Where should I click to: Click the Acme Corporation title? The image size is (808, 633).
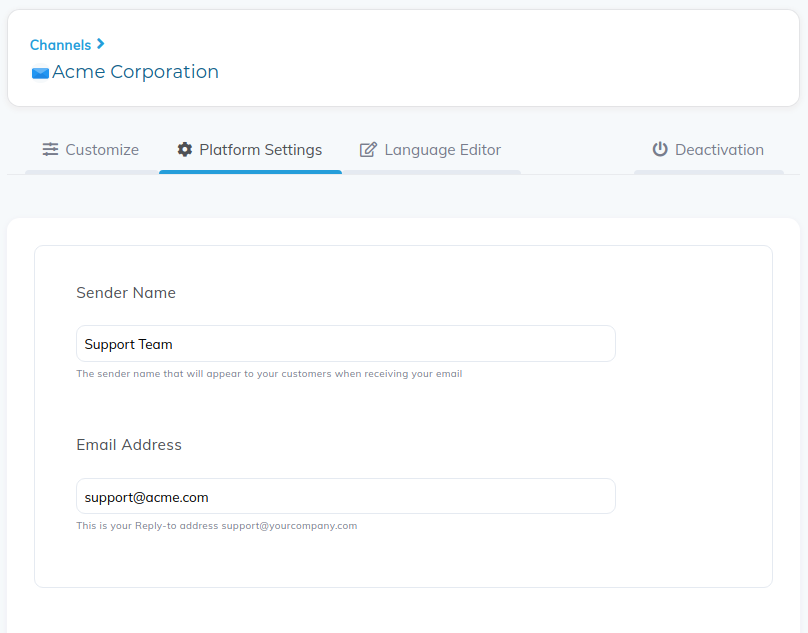click(136, 72)
